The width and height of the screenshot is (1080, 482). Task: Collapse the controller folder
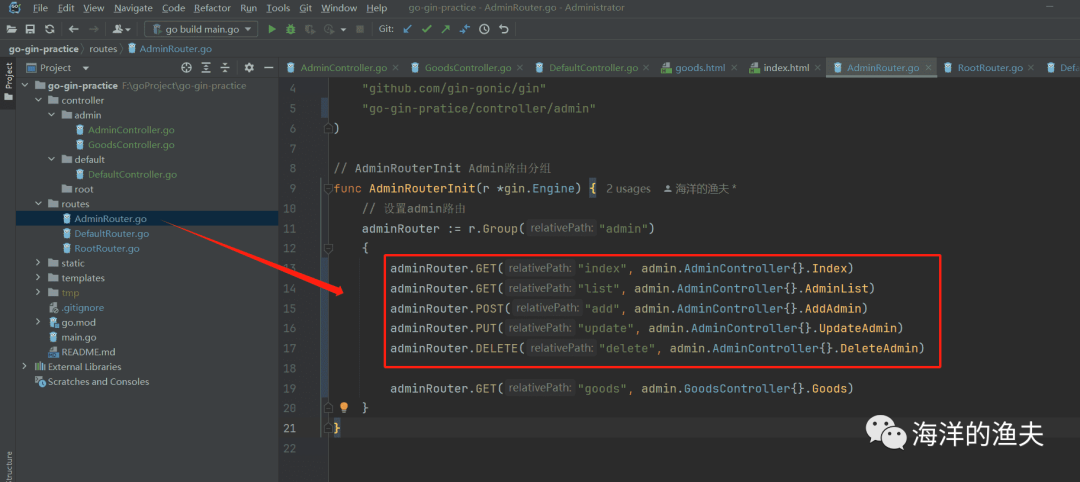click(x=39, y=101)
